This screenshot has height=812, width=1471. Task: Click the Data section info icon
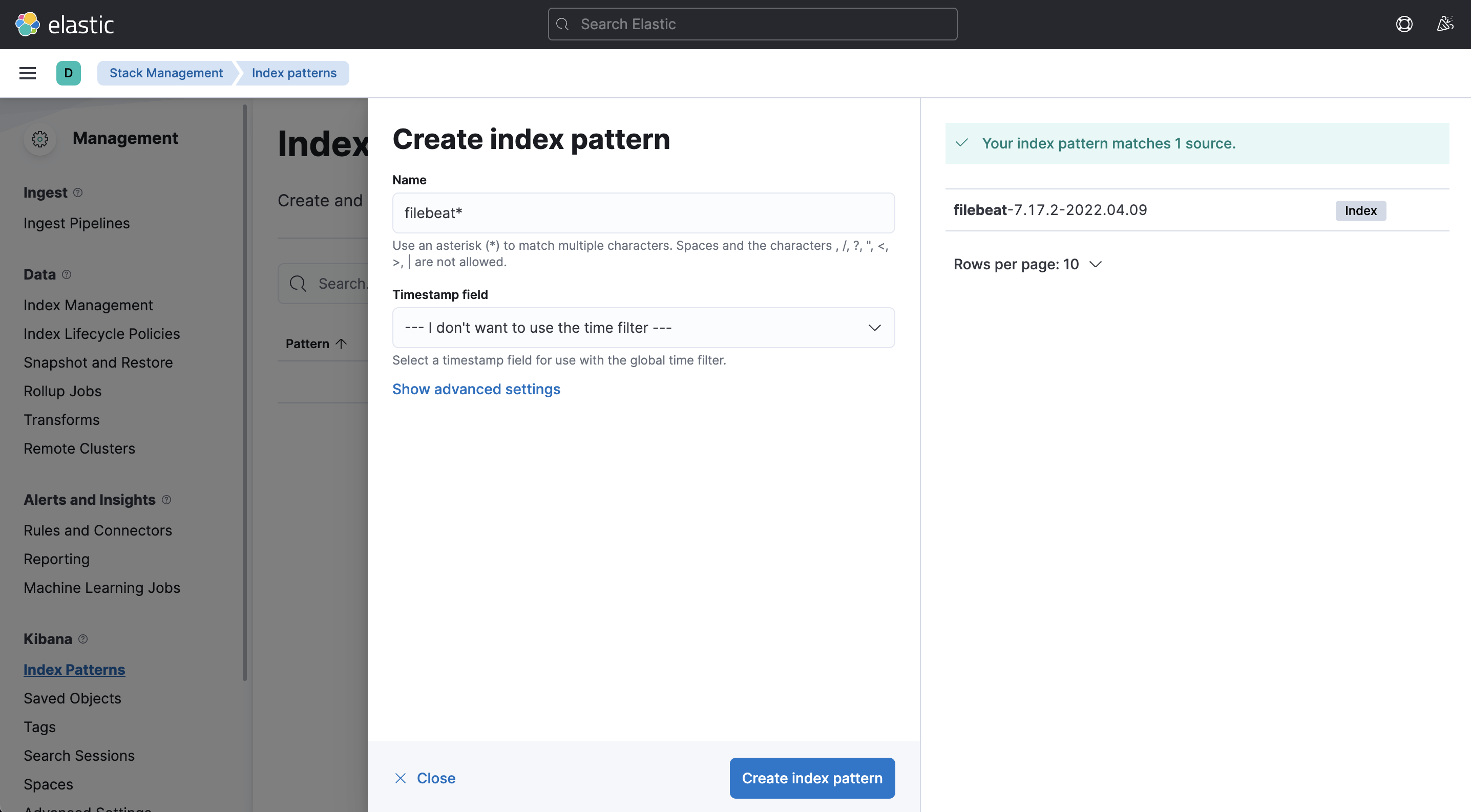coord(67,274)
